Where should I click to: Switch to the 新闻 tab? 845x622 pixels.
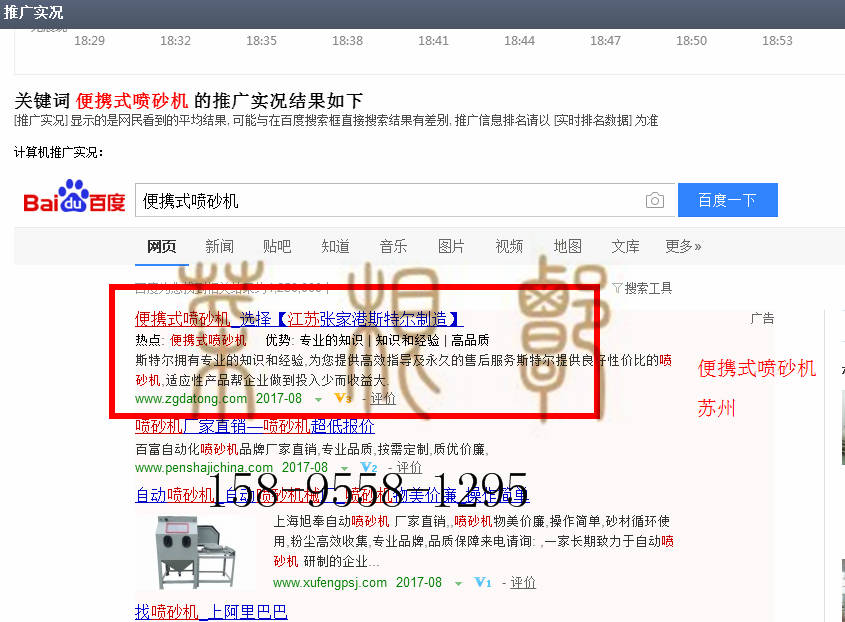pyautogui.click(x=219, y=246)
